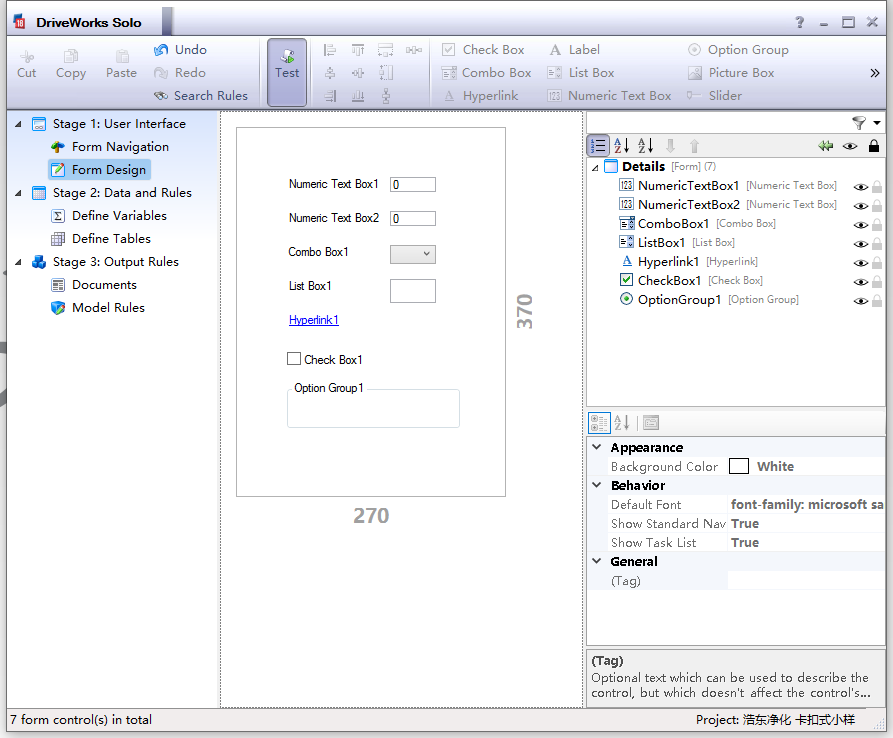Image resolution: width=893 pixels, height=738 pixels.
Task: Click Hyperlink1 on the form
Action: coord(314,320)
